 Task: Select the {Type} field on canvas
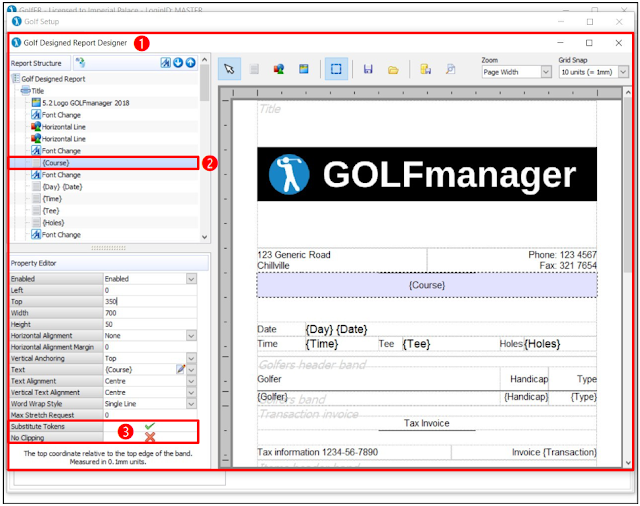point(584,397)
